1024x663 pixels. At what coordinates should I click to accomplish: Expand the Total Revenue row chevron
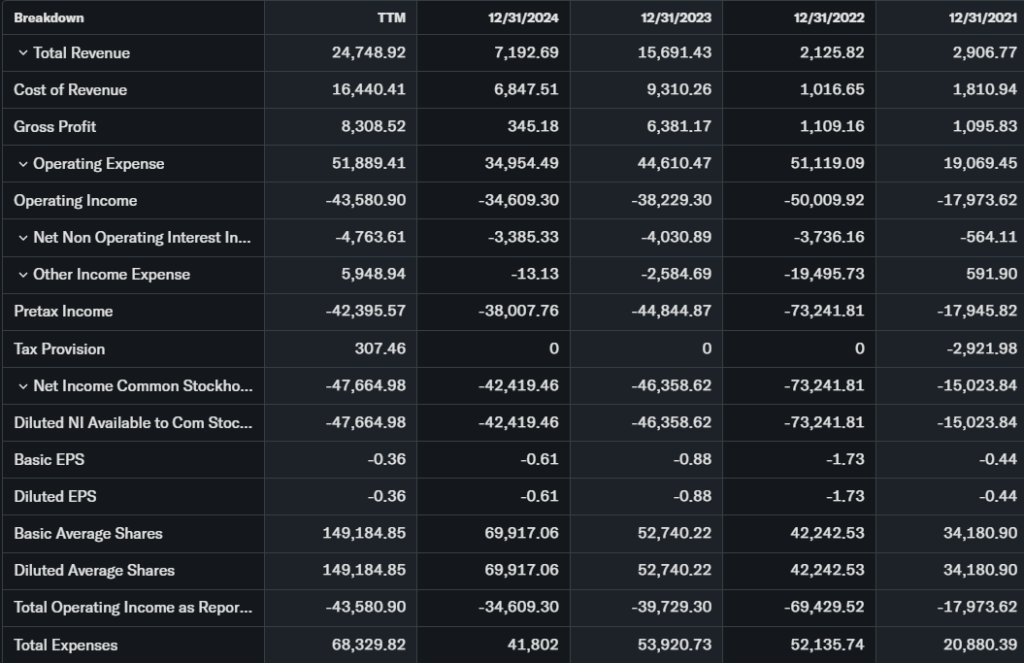coord(23,53)
